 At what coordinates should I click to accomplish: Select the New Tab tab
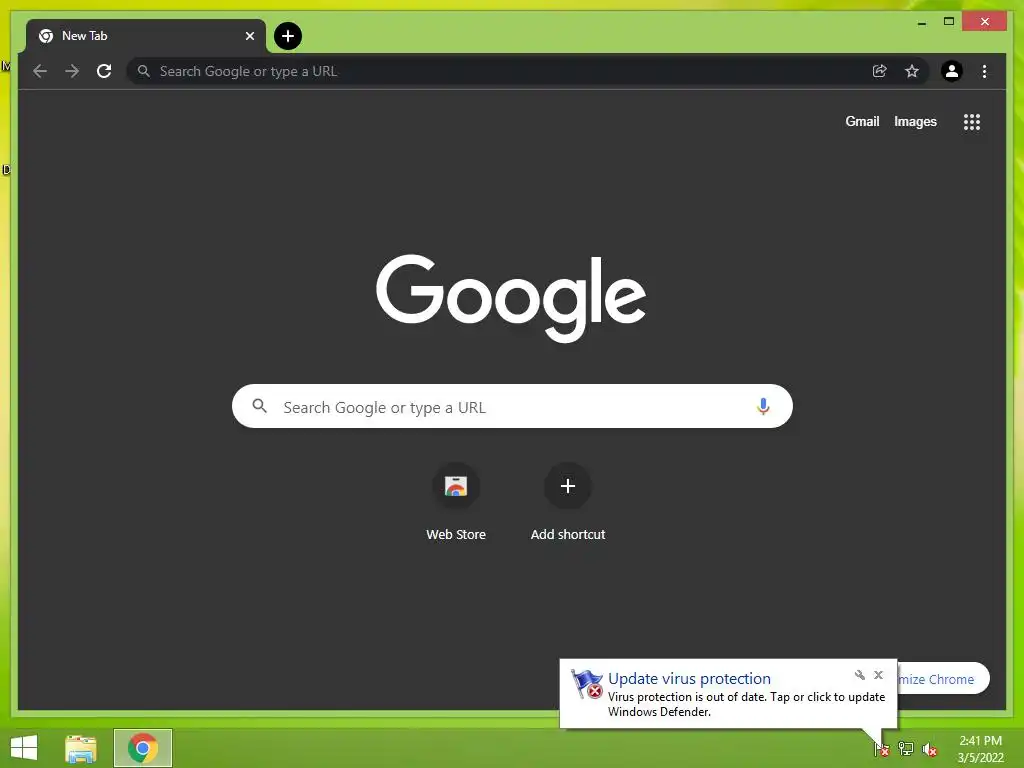click(145, 36)
